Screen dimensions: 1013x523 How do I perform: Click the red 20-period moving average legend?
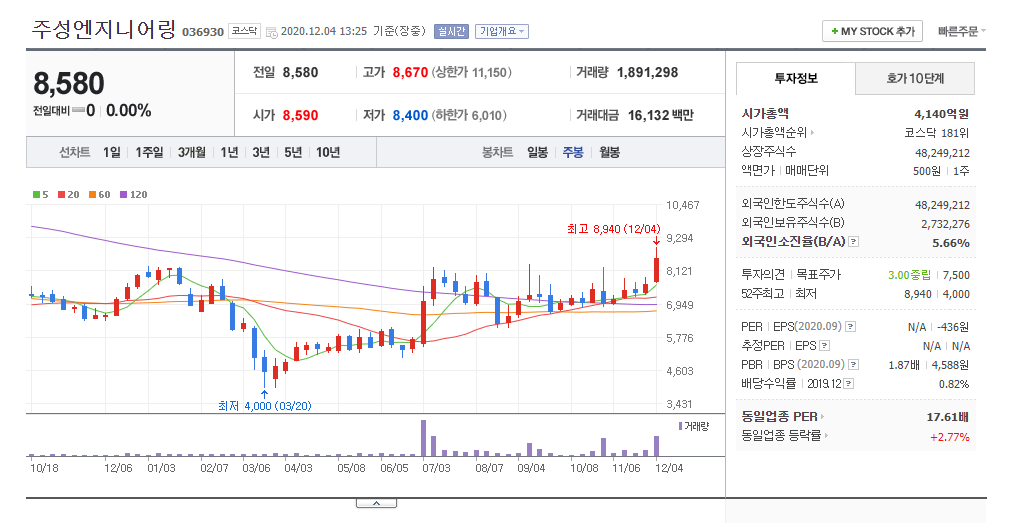tap(68, 194)
